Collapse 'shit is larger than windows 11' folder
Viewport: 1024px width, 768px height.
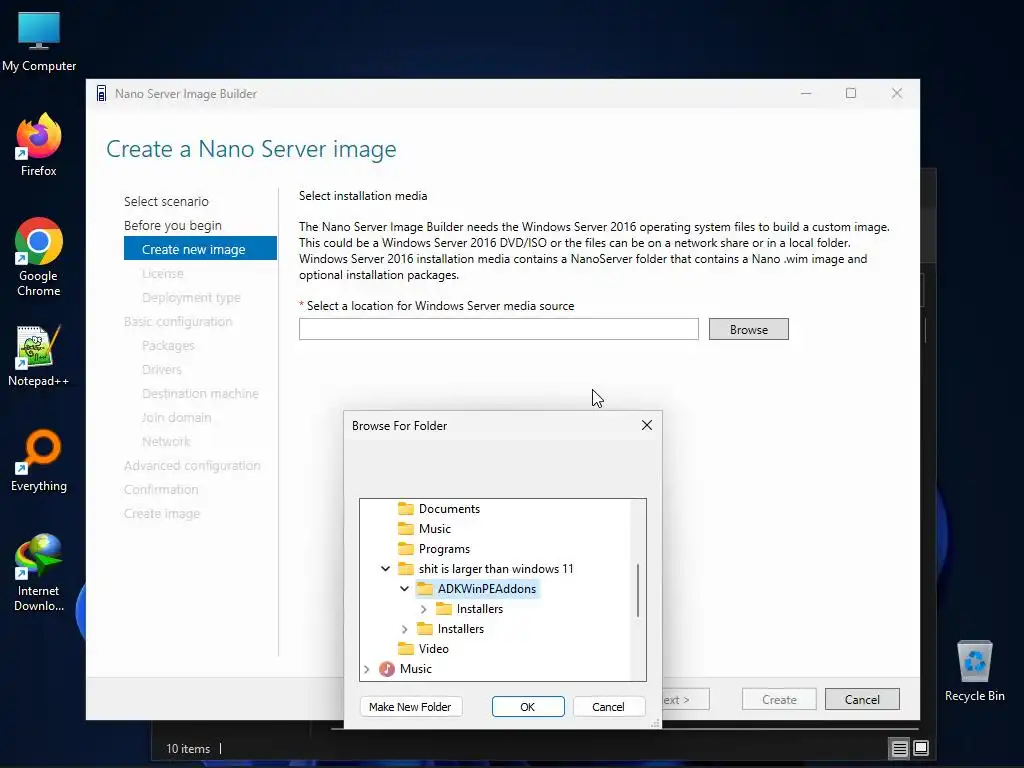[x=385, y=569]
